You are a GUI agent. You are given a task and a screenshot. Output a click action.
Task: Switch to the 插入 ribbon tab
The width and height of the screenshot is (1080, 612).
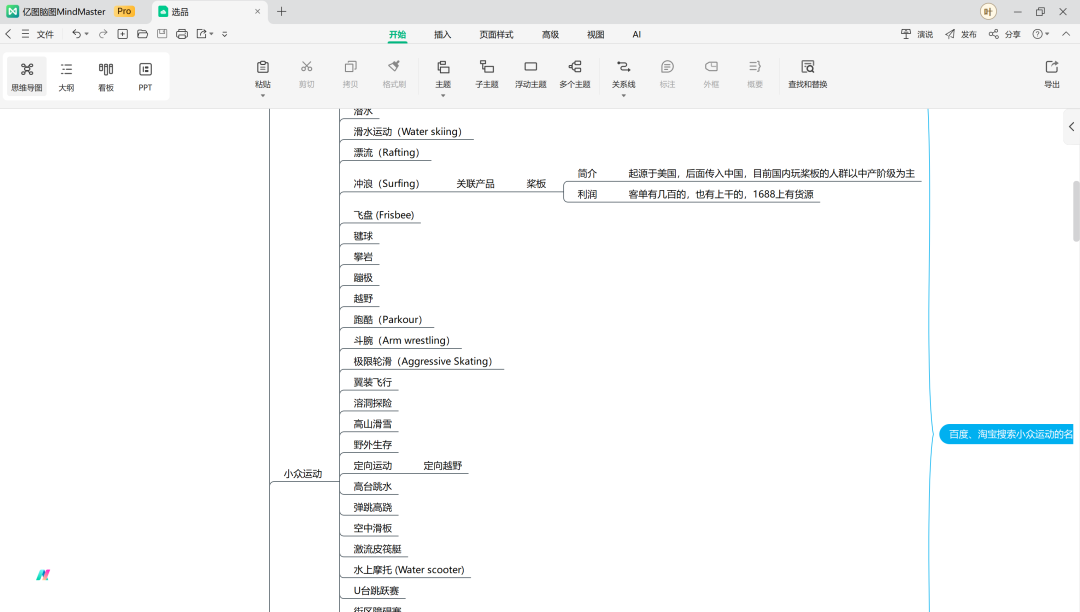[442, 34]
